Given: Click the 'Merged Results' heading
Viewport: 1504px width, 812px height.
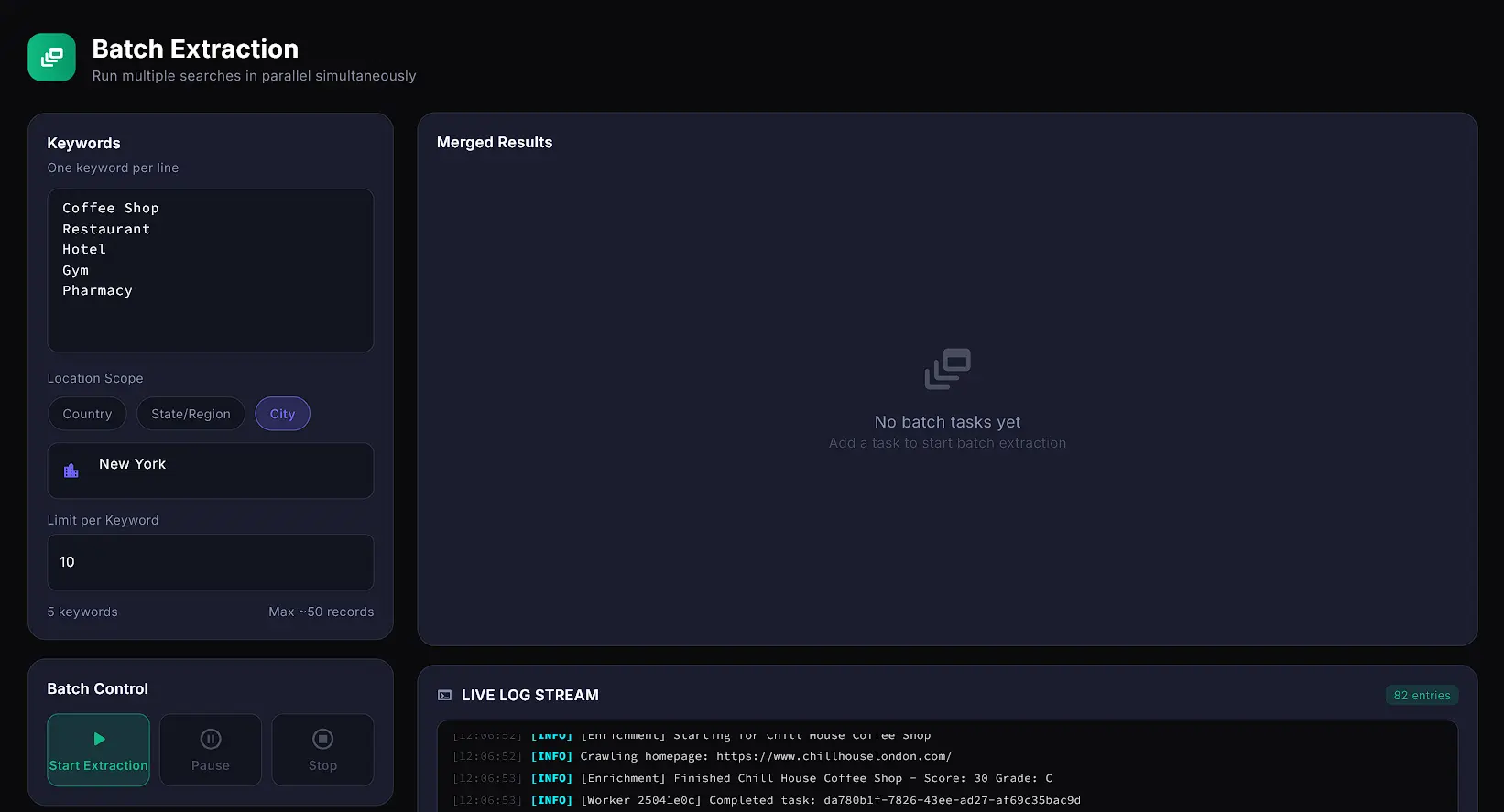Looking at the screenshot, I should coord(495,143).
